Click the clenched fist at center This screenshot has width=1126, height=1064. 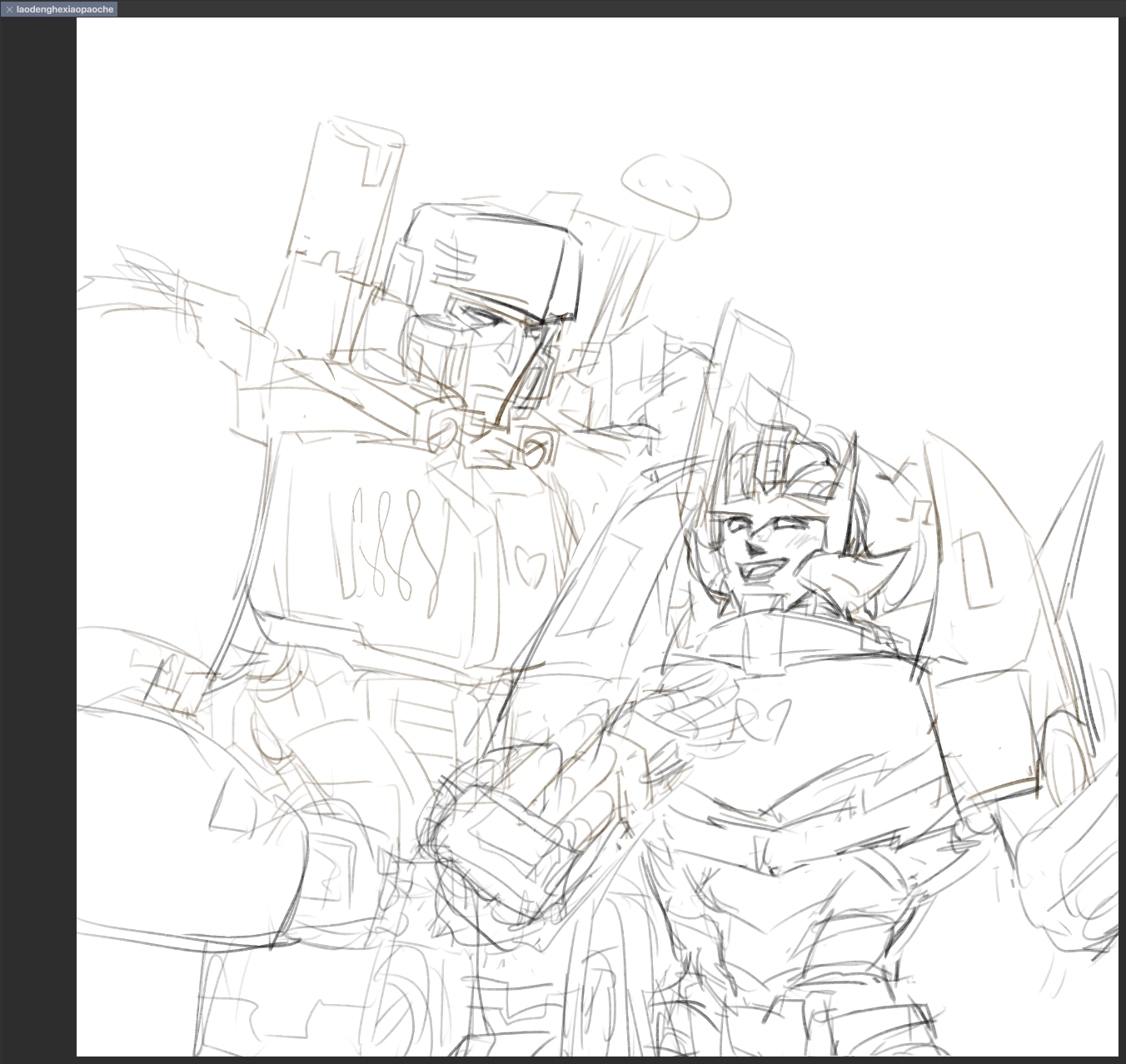coord(500,841)
